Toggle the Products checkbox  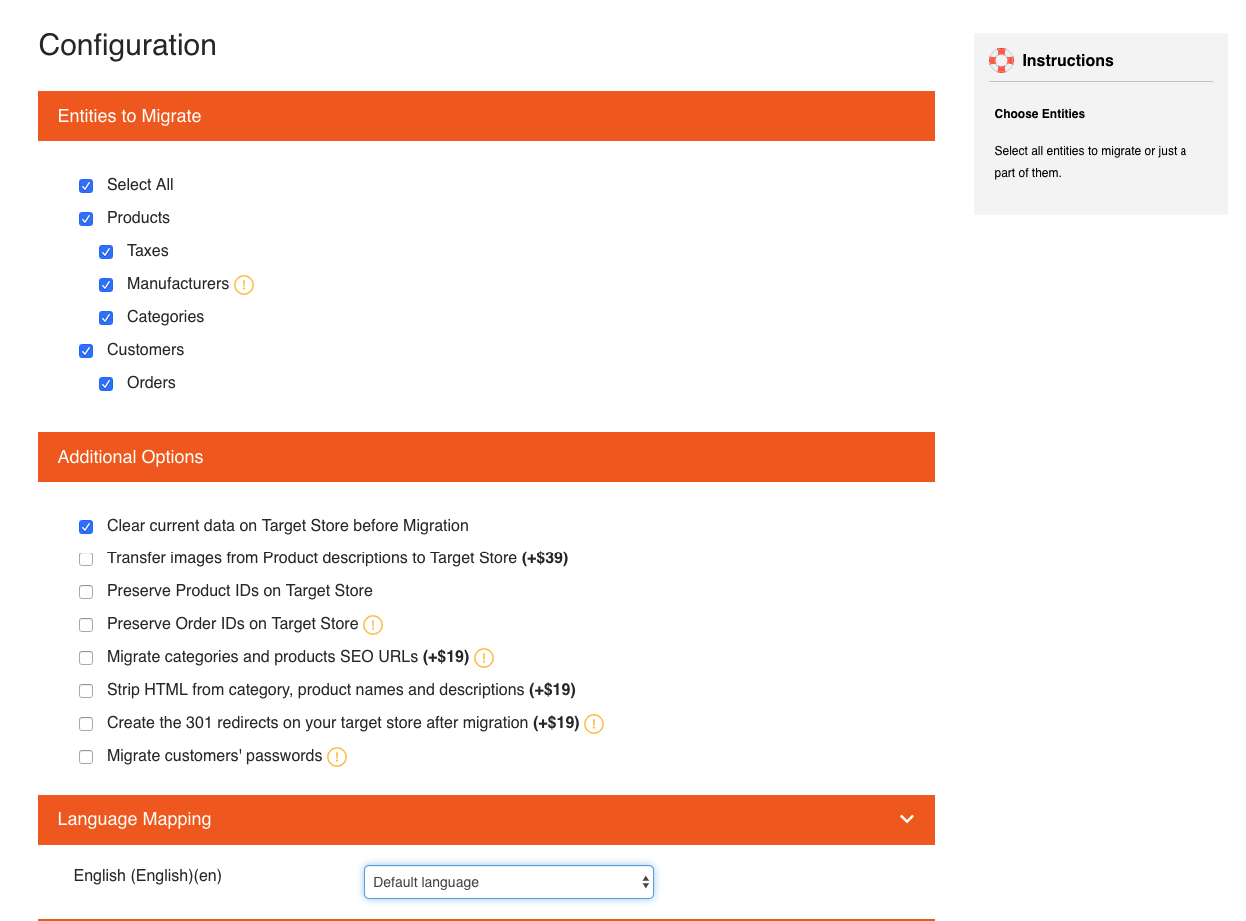pos(86,219)
